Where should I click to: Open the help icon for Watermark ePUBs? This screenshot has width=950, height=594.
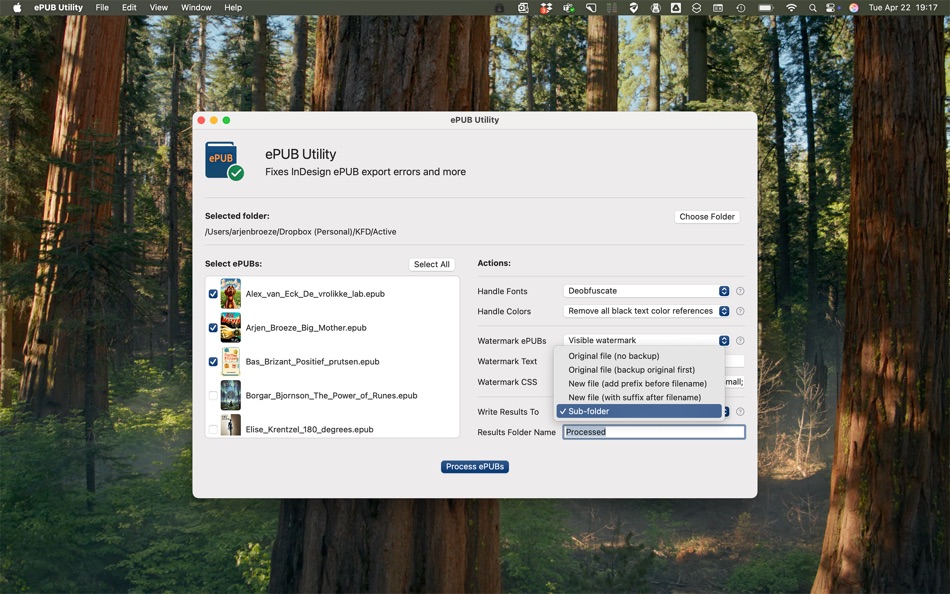(740, 341)
